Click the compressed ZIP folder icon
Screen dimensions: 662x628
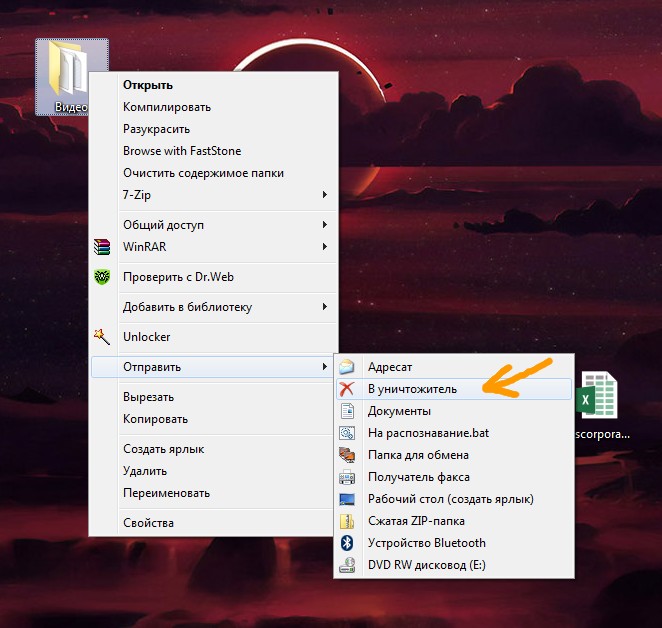[x=347, y=521]
